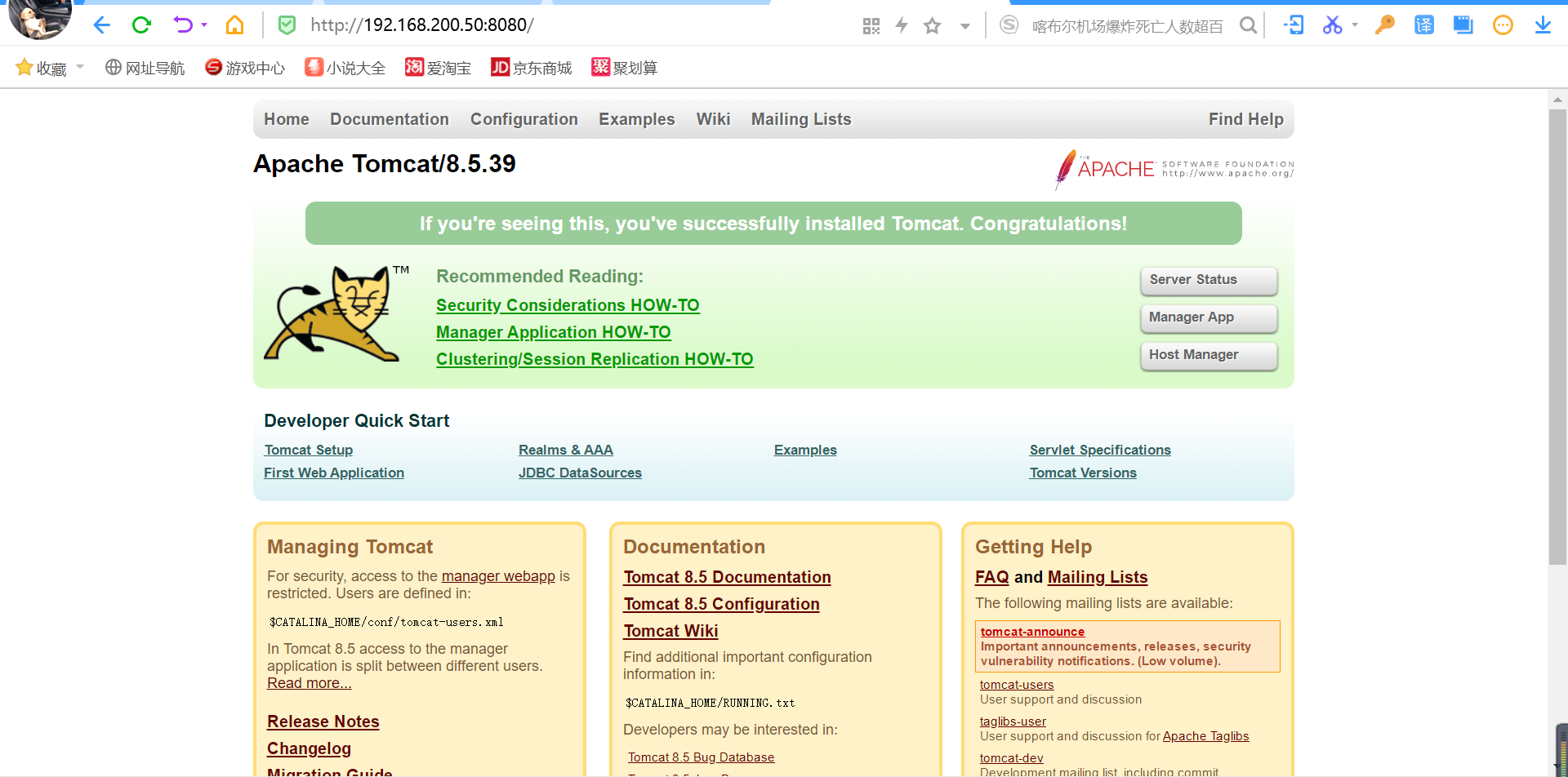Open Mailing Lists nav item
The height and width of the screenshot is (777, 1568).
[x=801, y=119]
